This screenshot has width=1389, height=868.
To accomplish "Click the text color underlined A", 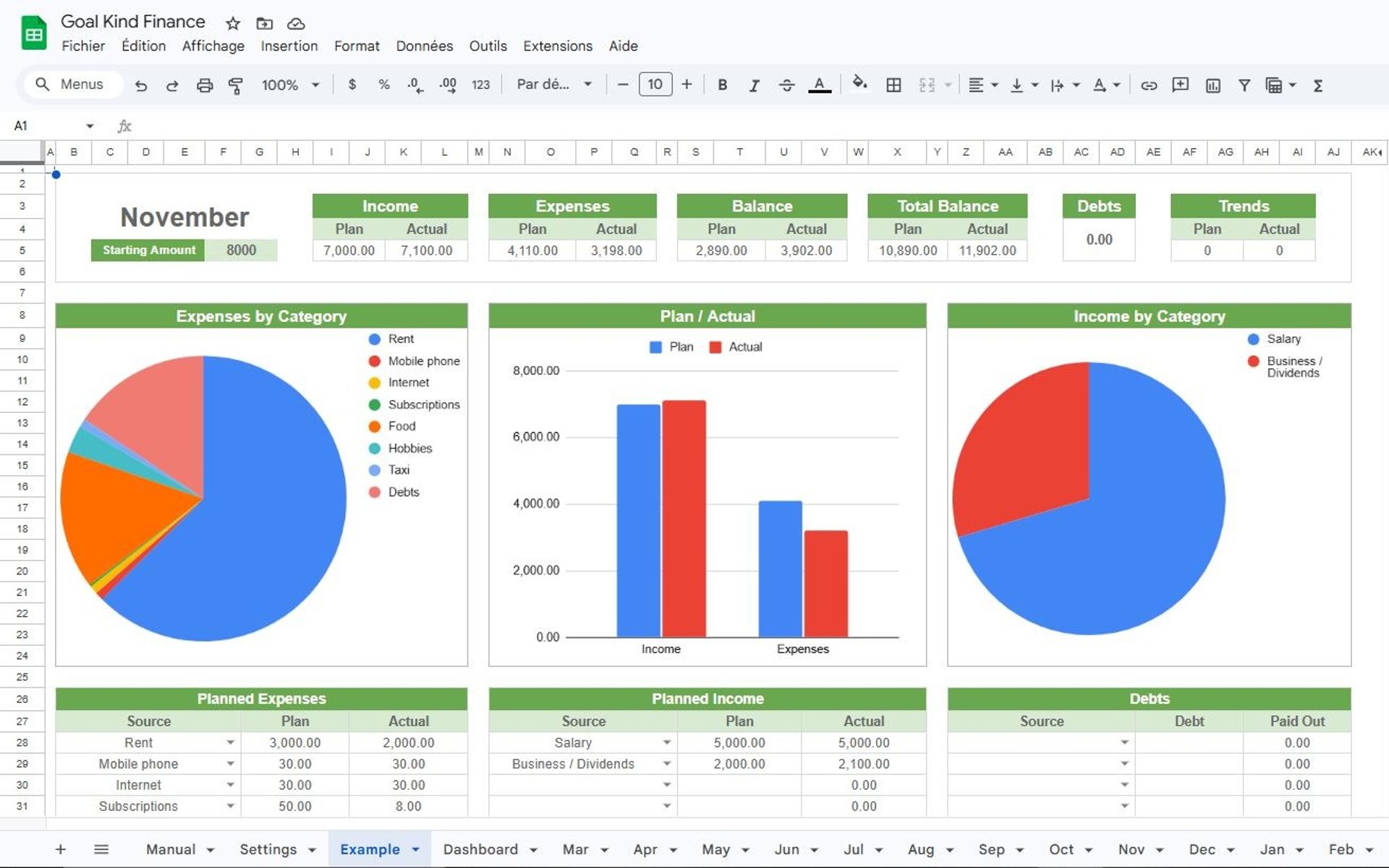I will pyautogui.click(x=819, y=85).
